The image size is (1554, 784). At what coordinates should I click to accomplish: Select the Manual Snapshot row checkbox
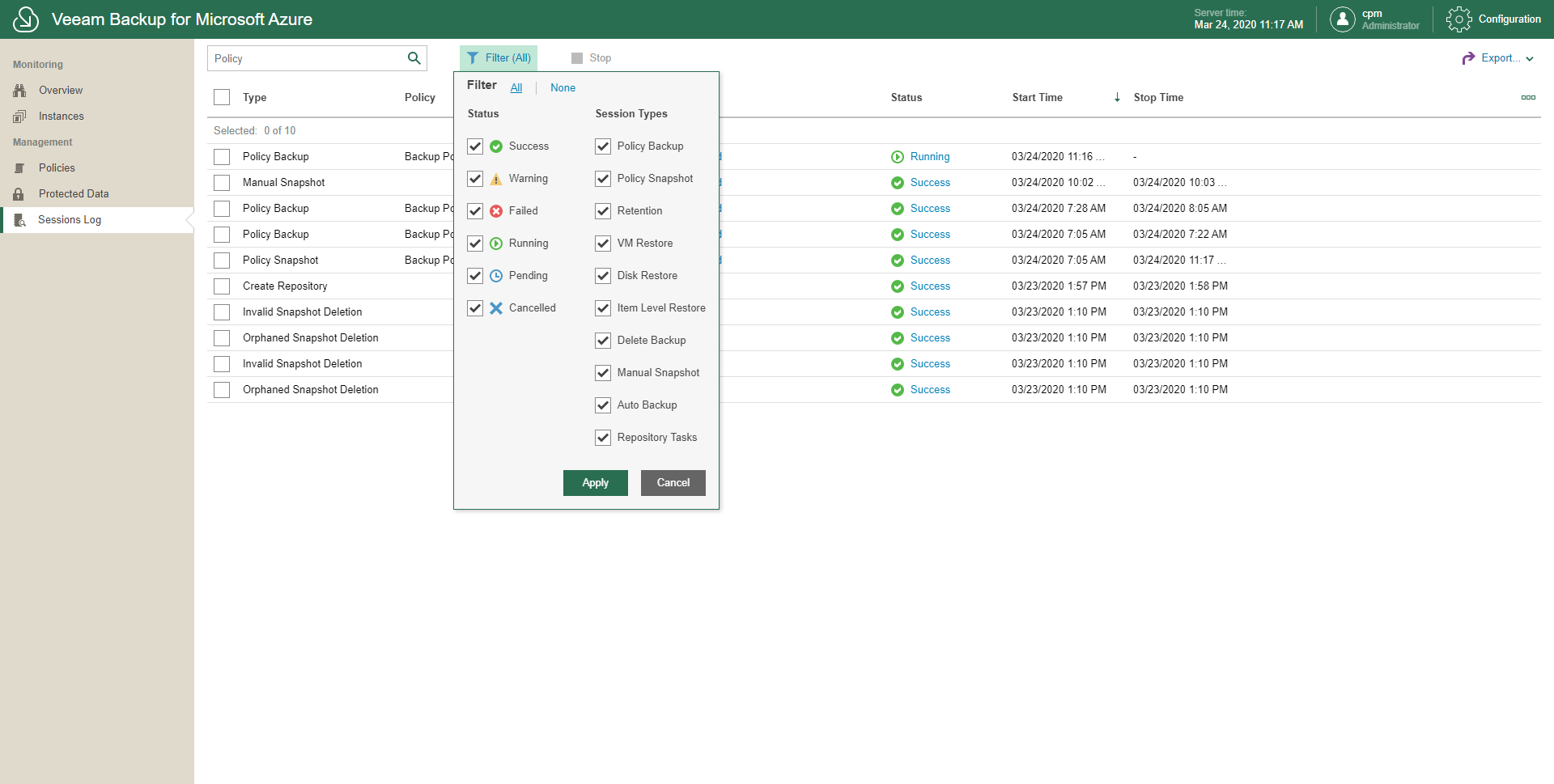(x=222, y=183)
